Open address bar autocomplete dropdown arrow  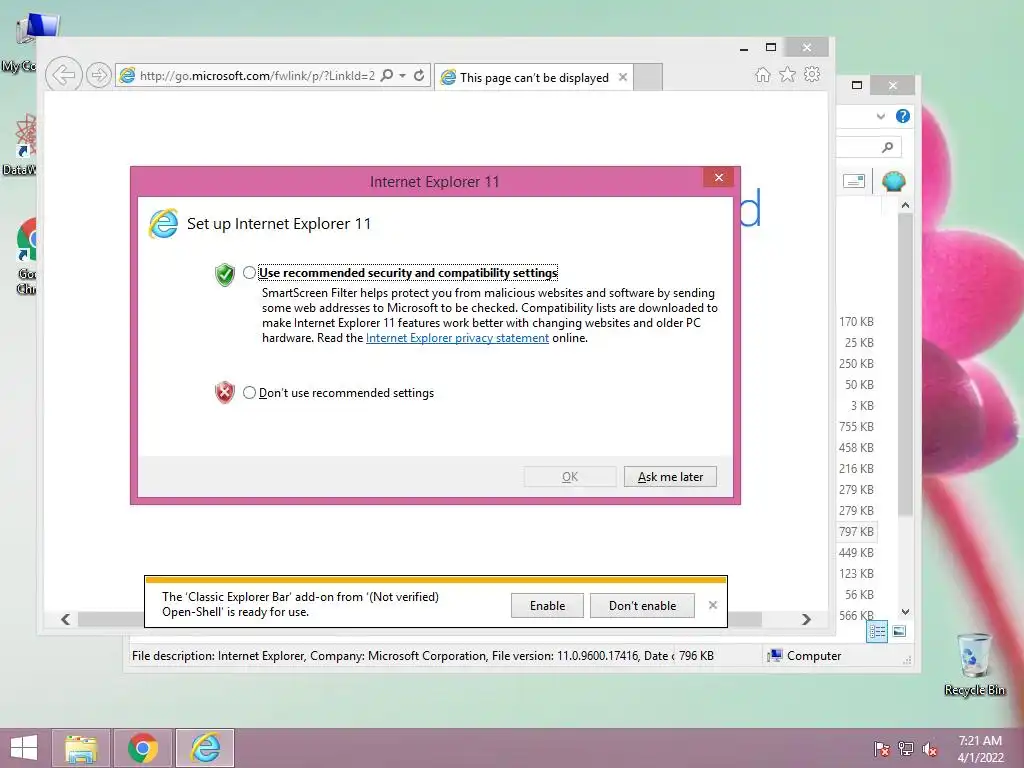(x=402, y=75)
